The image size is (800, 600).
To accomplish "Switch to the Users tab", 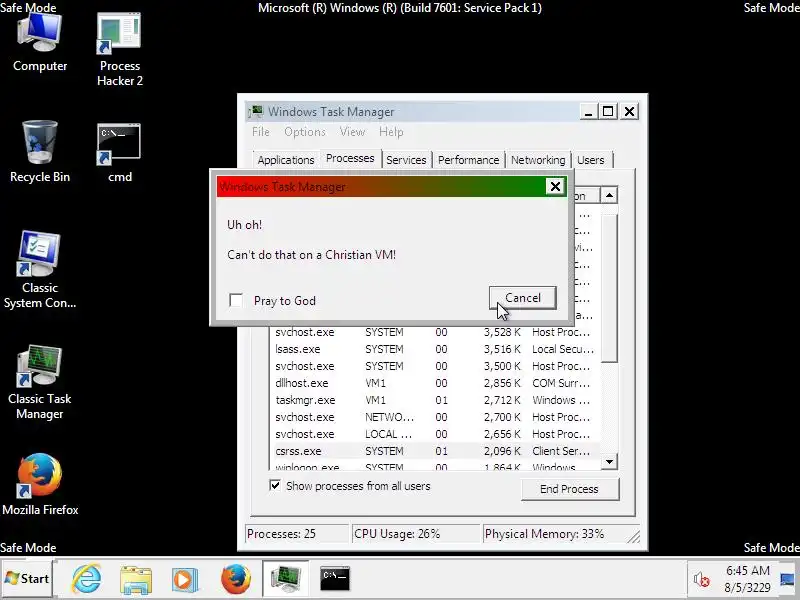I will (x=591, y=160).
